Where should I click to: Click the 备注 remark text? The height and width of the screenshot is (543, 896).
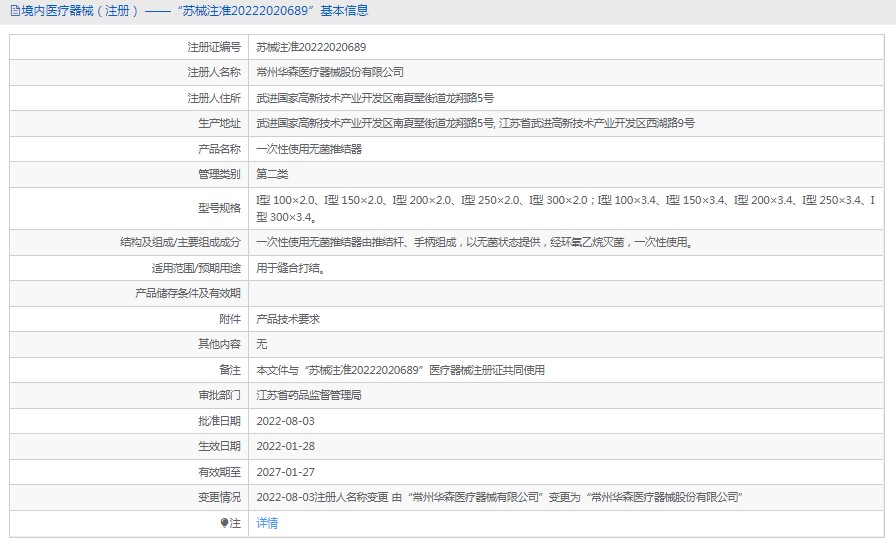[x=400, y=370]
